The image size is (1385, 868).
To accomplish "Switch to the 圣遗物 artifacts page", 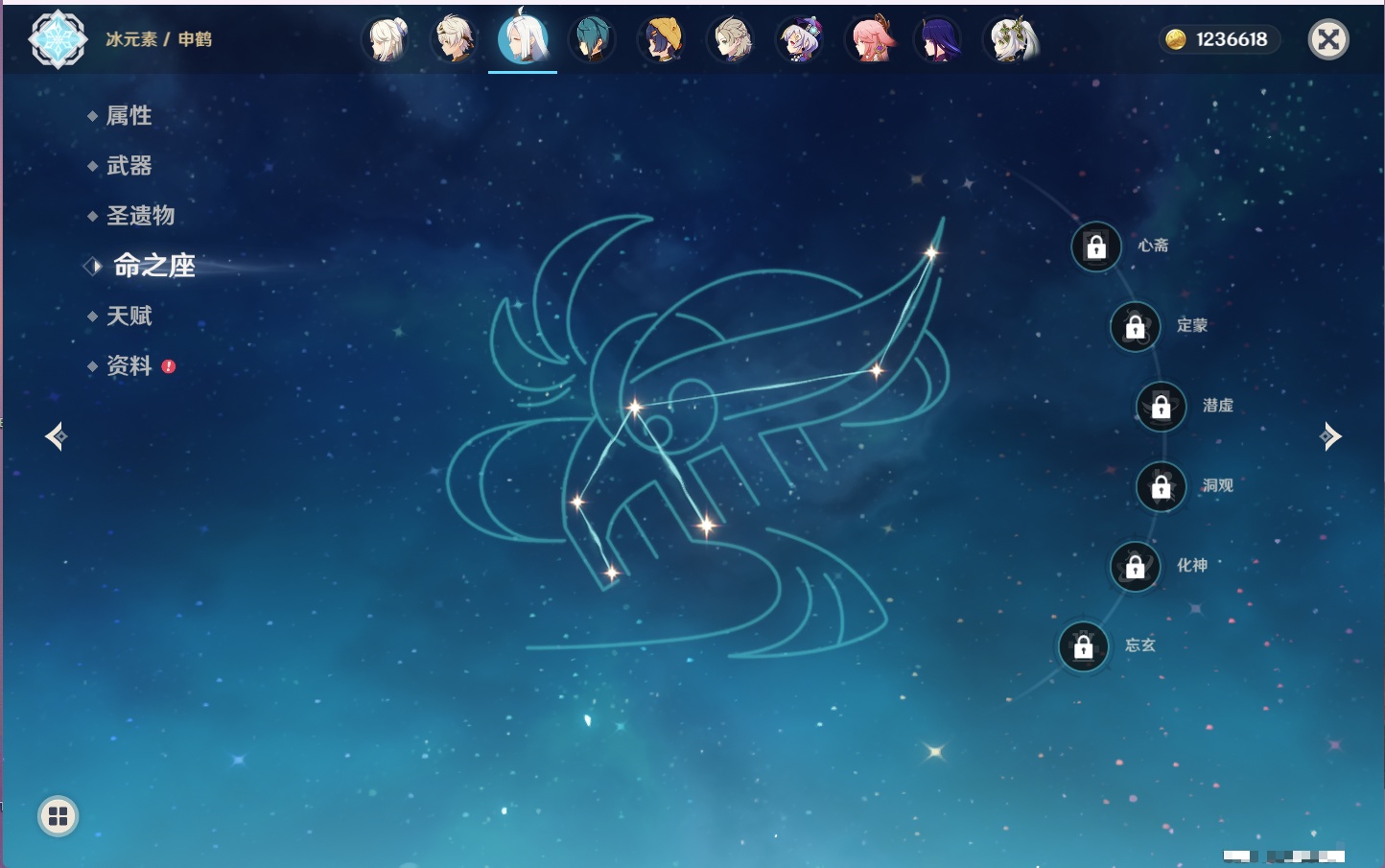I will (x=140, y=216).
